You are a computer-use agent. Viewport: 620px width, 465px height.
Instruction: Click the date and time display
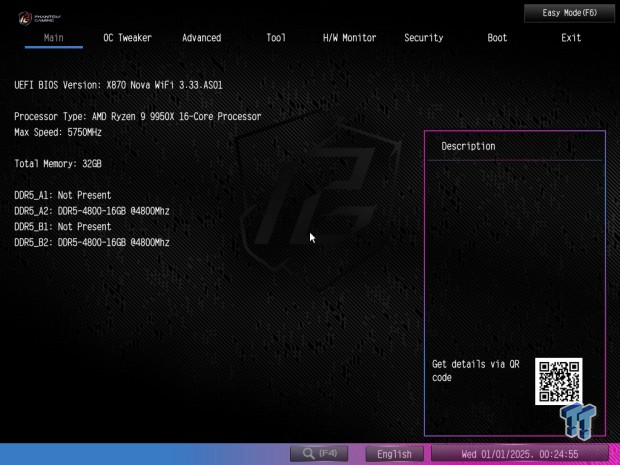click(x=520, y=454)
